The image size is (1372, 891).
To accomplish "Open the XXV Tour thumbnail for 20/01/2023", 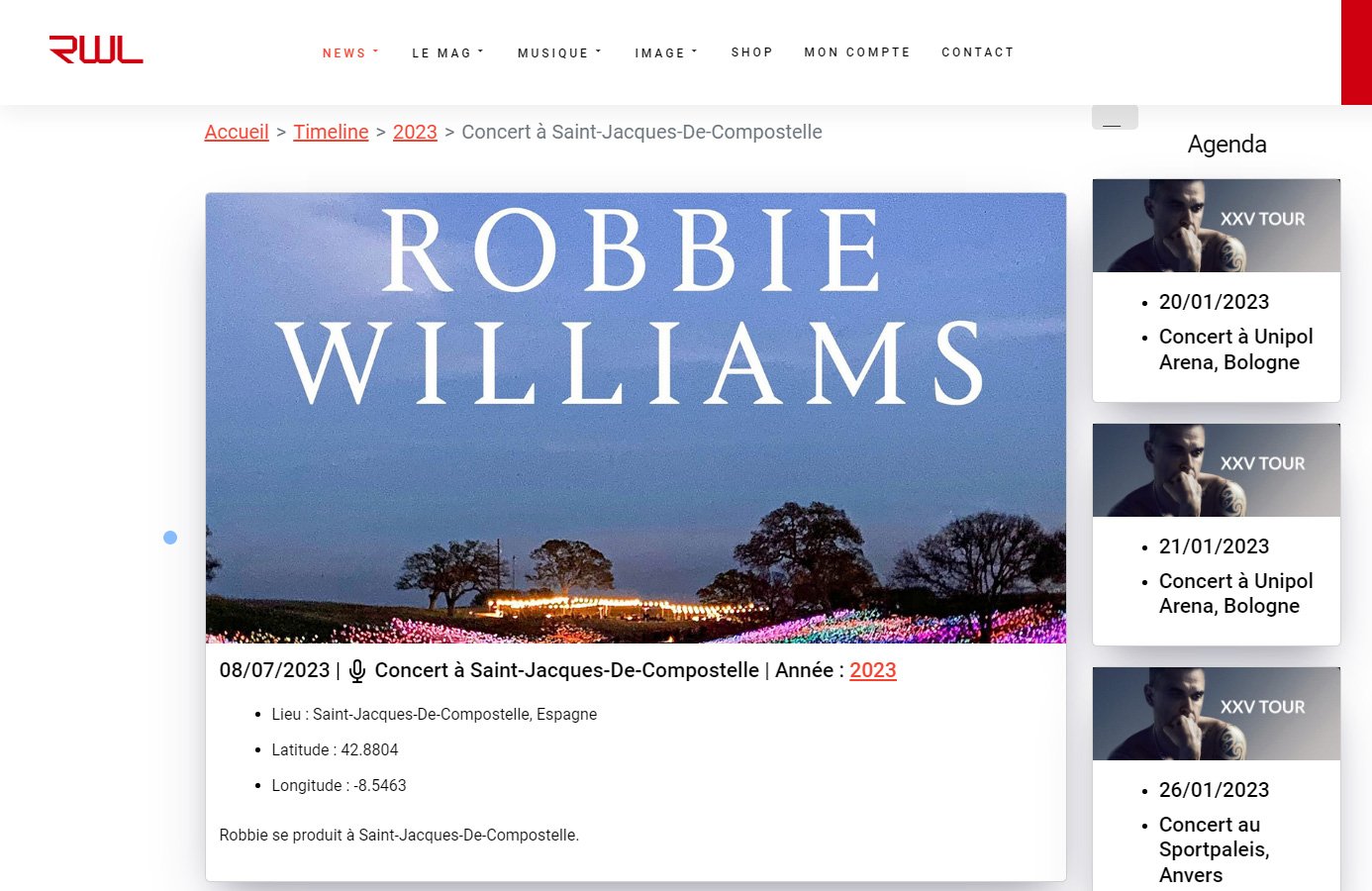I will (x=1217, y=226).
